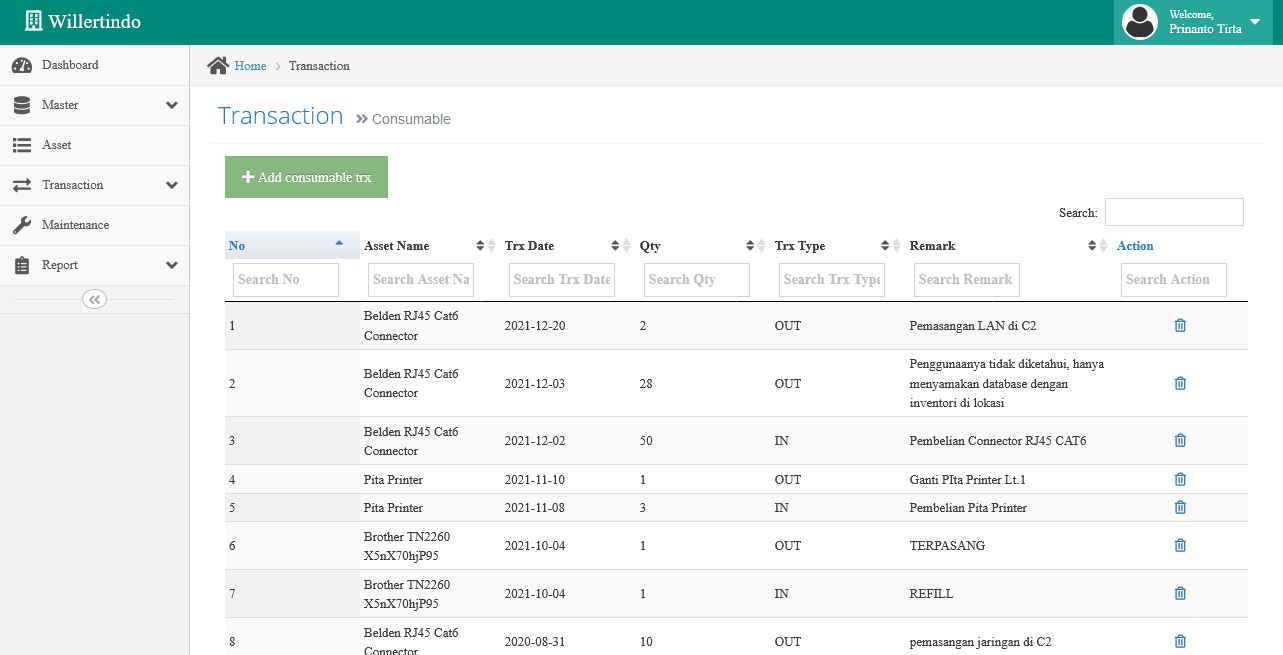Click the home icon in the breadcrumb

tap(217, 66)
